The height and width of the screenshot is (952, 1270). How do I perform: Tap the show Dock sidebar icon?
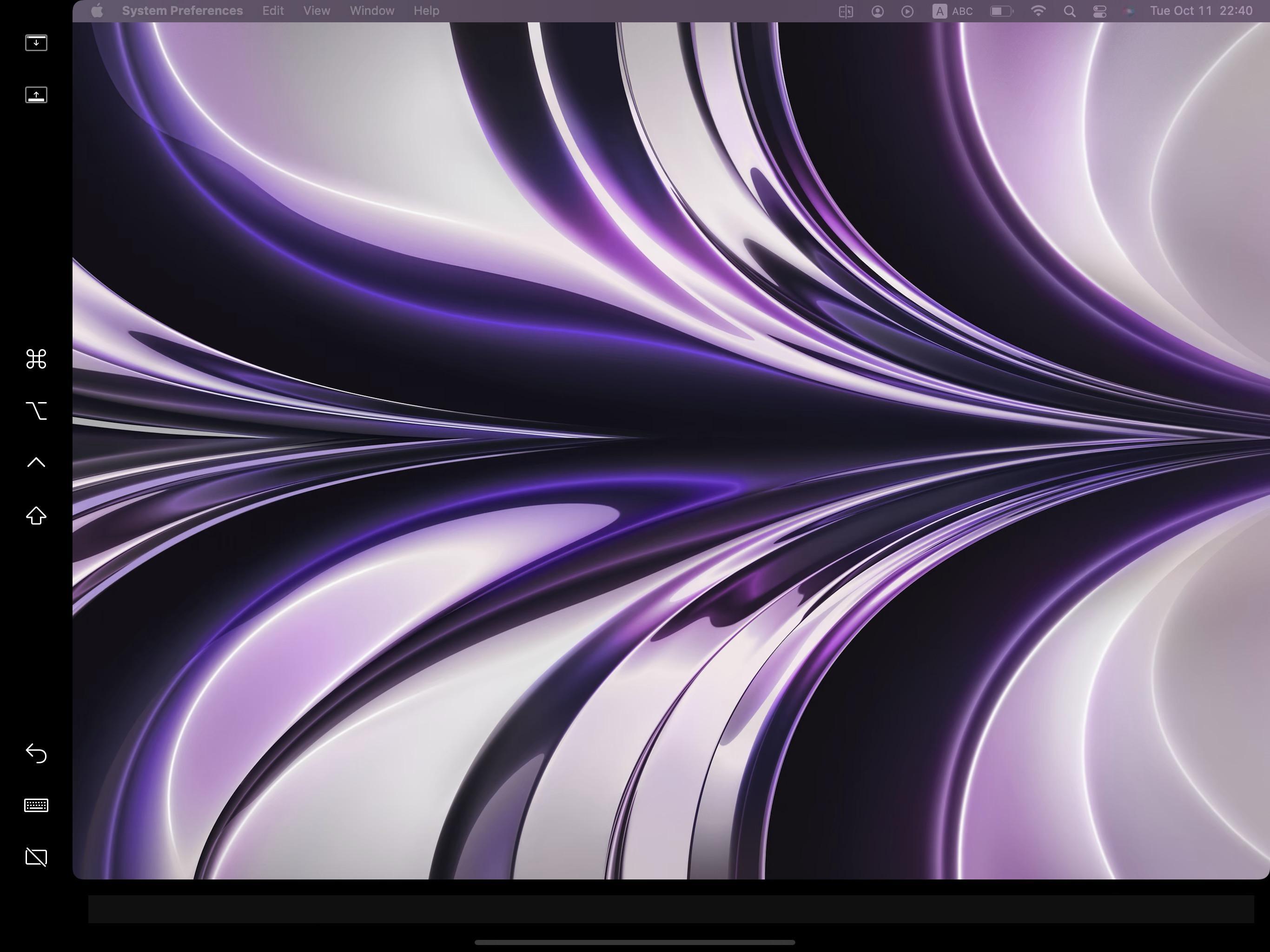36,95
